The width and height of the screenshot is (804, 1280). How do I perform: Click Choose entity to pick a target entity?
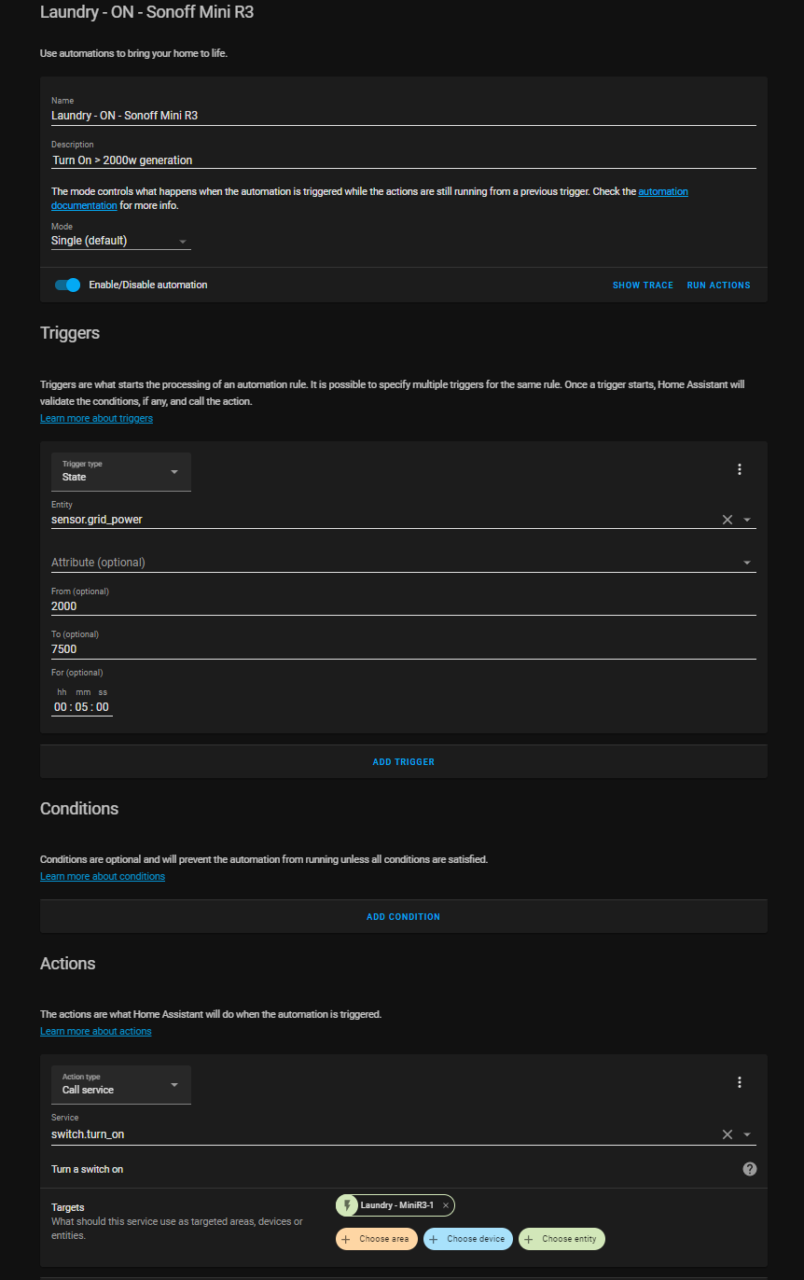pyautogui.click(x=561, y=1239)
